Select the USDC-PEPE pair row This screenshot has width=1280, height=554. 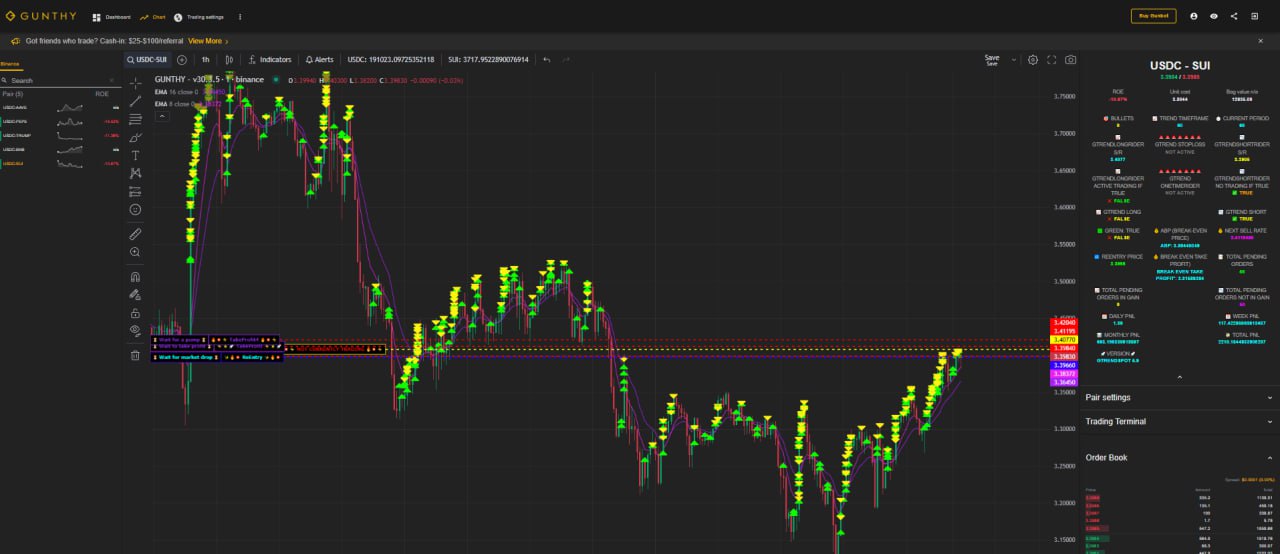60,121
